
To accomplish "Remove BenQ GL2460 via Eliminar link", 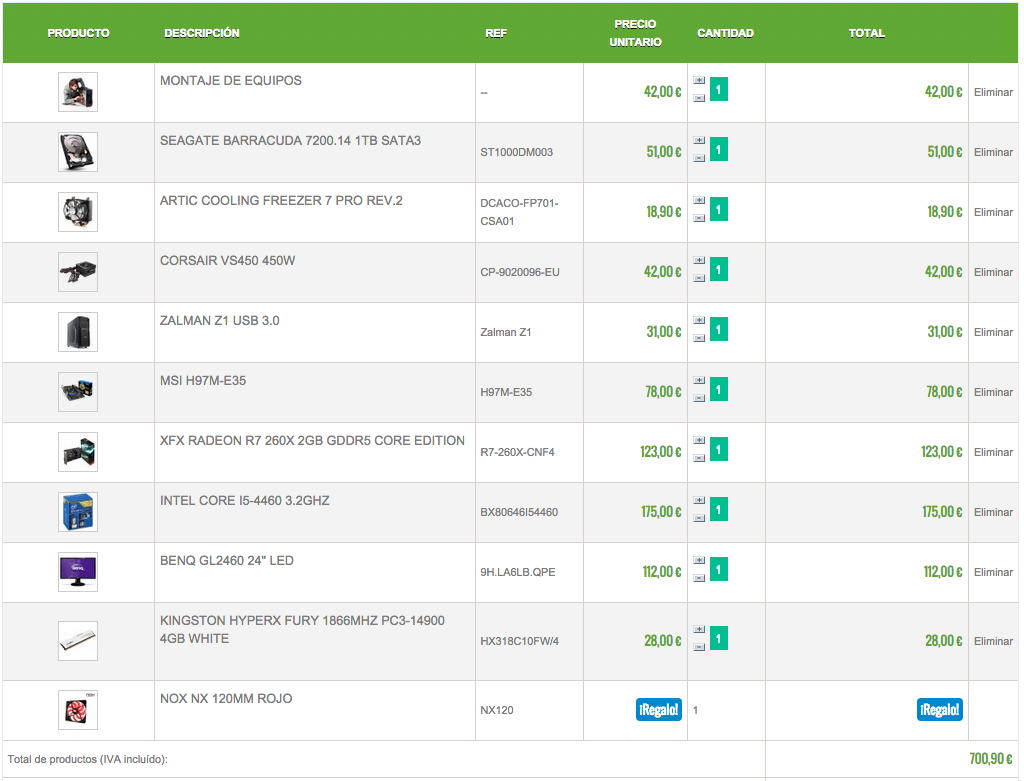I will [x=993, y=573].
